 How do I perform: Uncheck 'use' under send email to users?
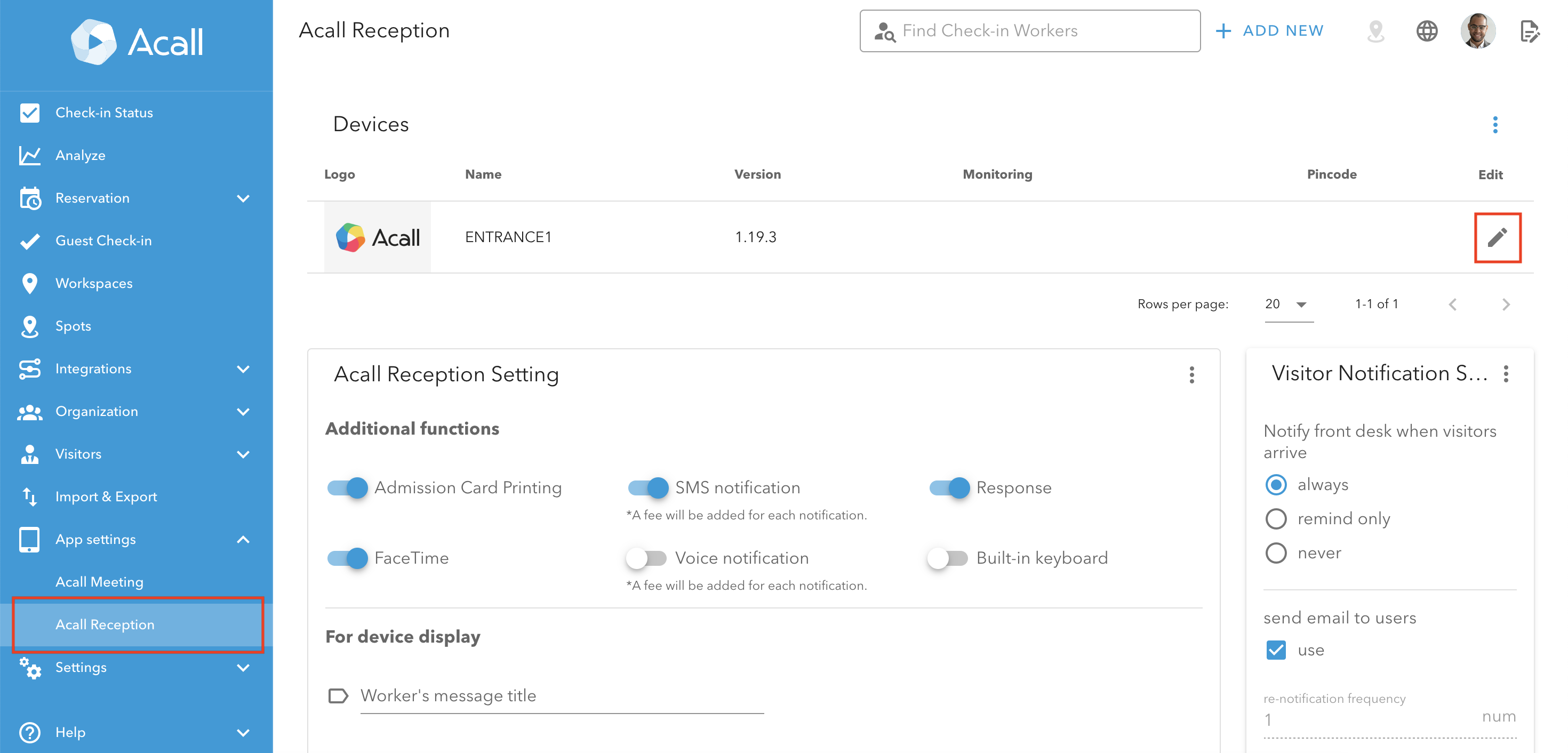1276,651
